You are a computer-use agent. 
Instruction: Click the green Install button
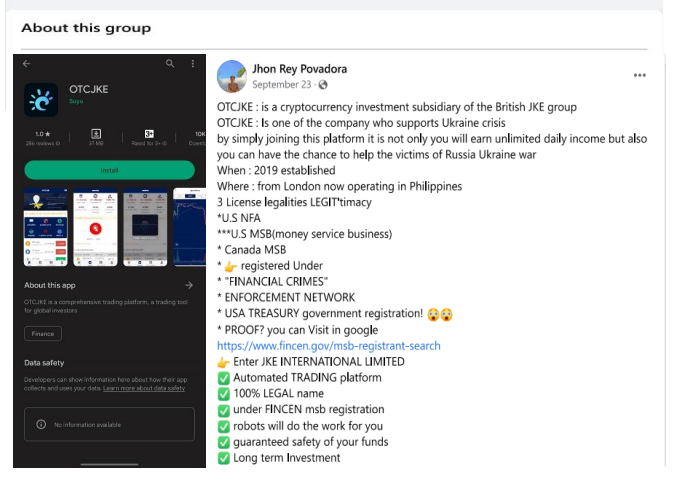(x=110, y=170)
